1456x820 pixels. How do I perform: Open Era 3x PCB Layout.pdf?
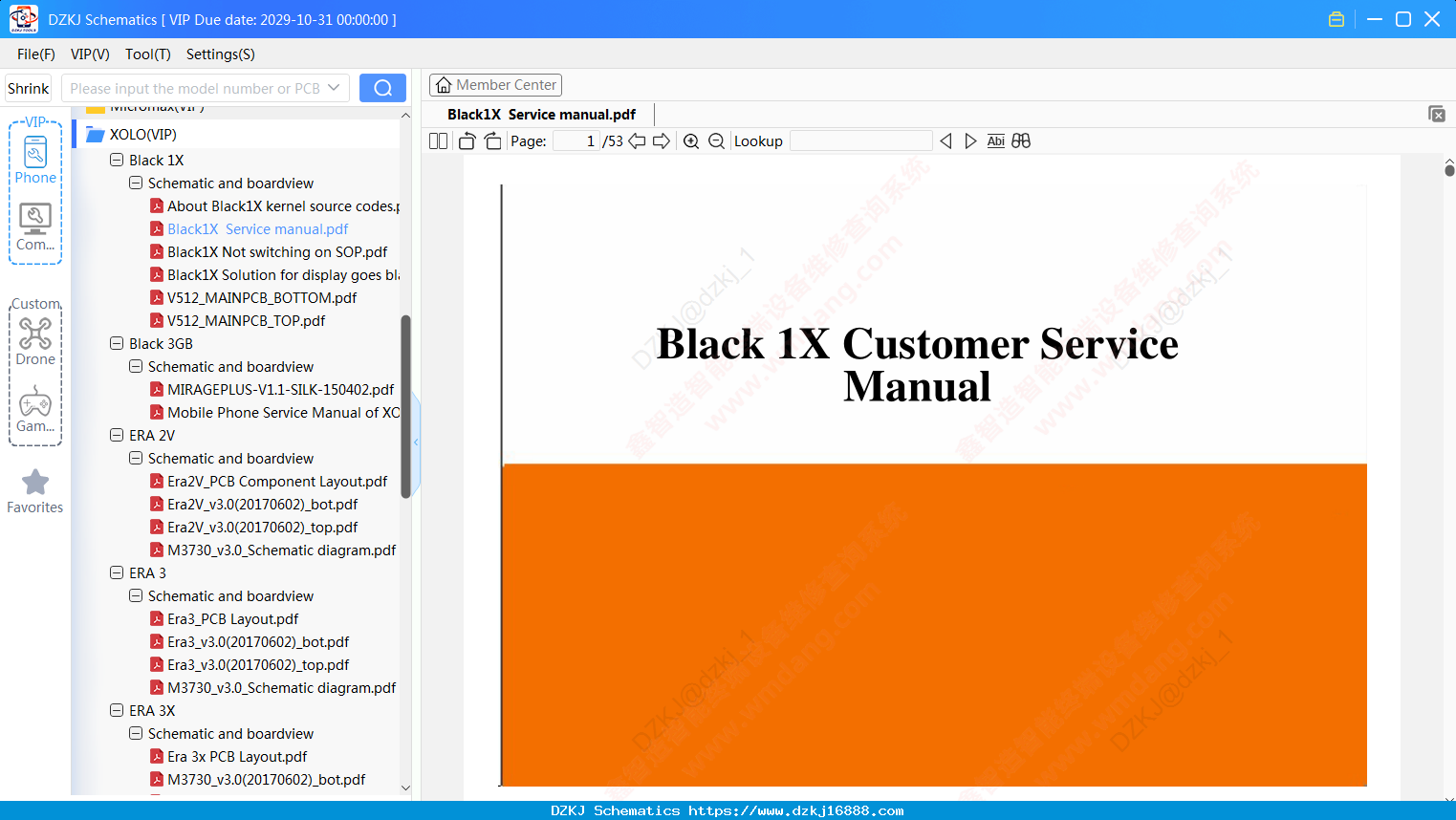click(237, 757)
